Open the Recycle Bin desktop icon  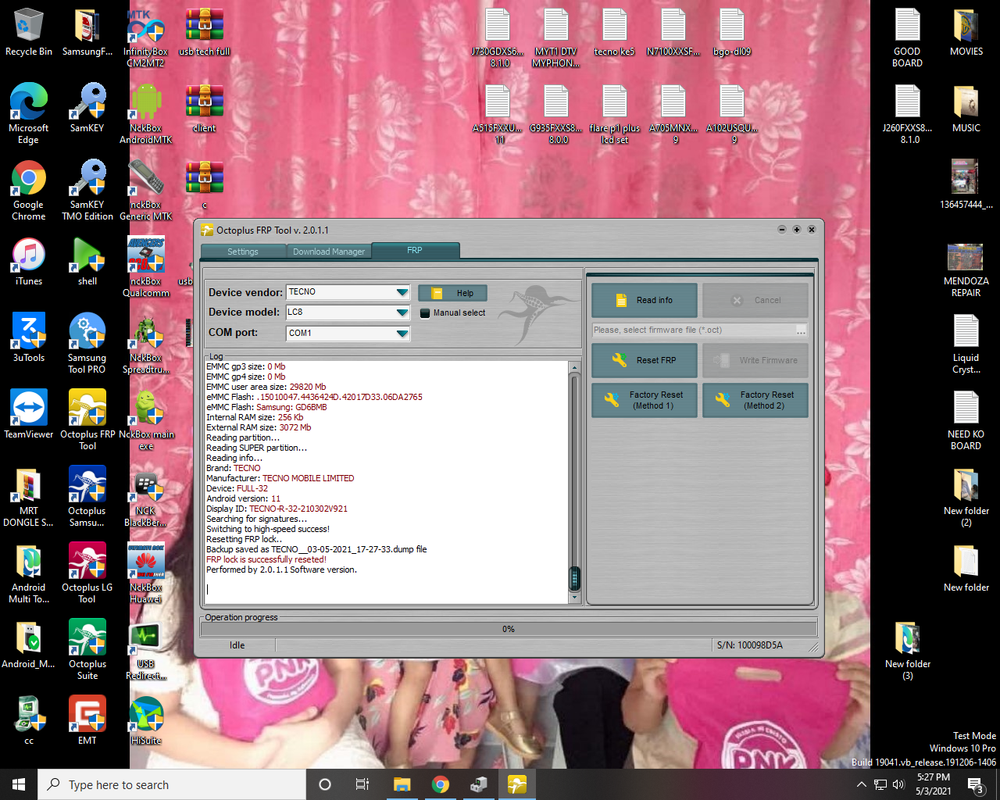tap(29, 32)
